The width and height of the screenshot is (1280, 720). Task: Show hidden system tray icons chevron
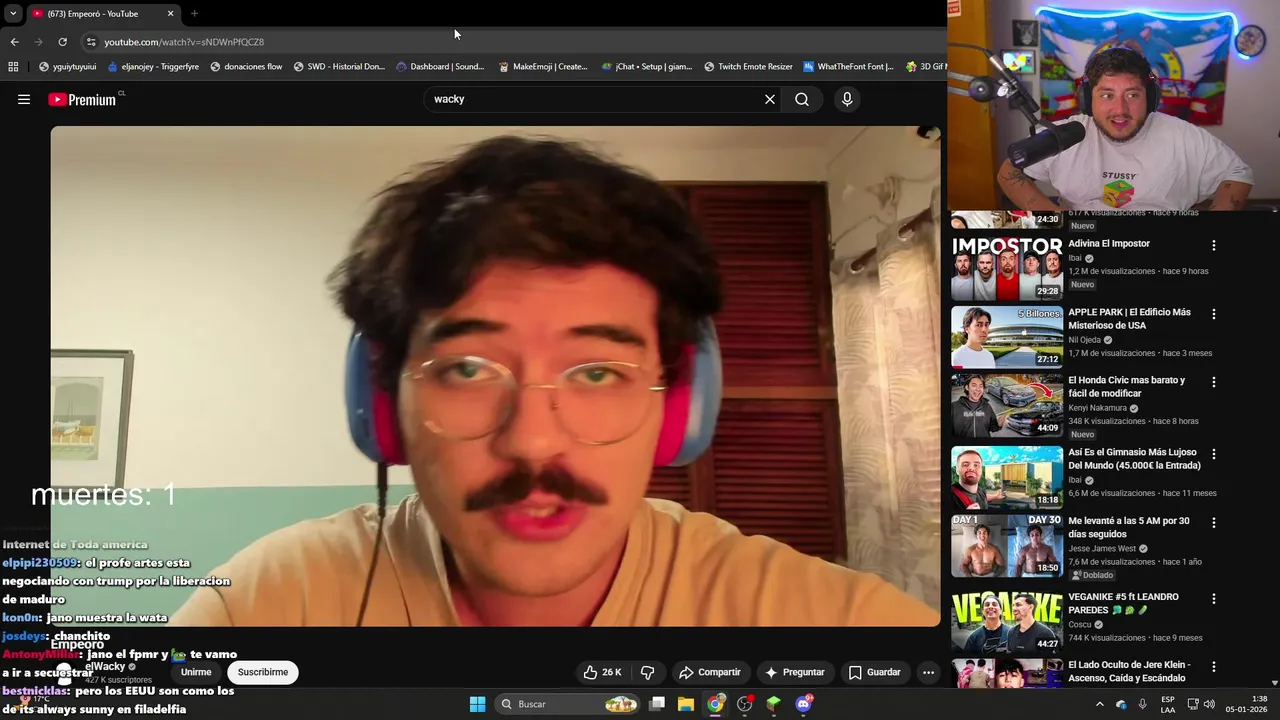1100,704
